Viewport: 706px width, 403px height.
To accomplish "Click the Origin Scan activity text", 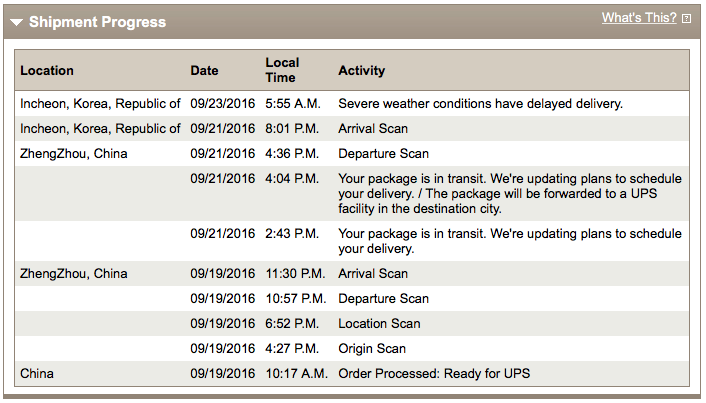I will pos(372,349).
